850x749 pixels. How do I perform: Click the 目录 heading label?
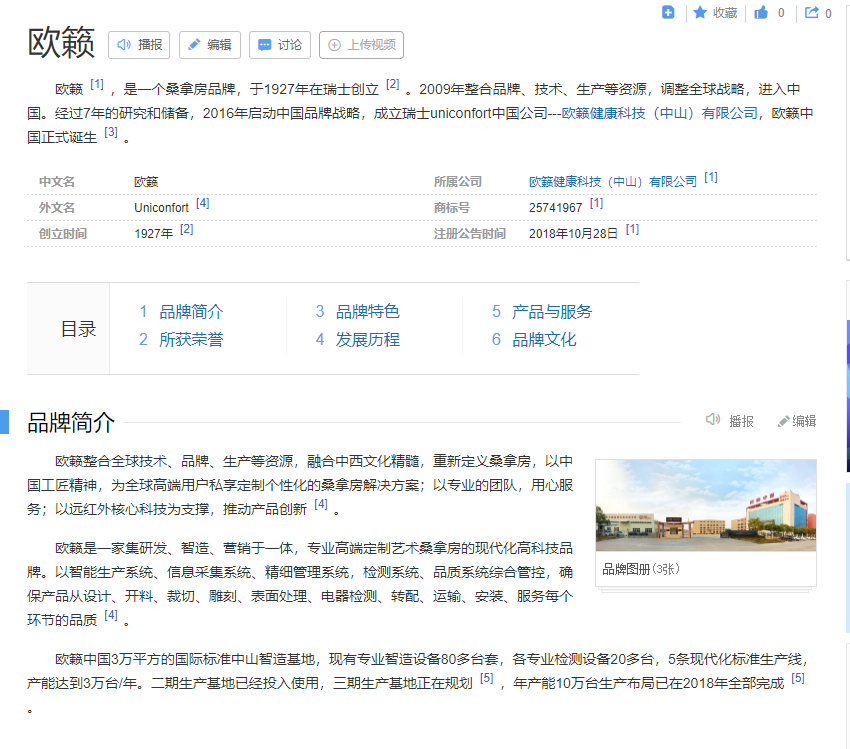point(79,329)
